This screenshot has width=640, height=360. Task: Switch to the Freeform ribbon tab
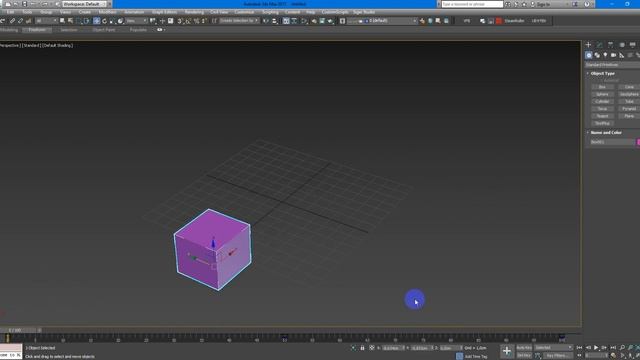37,30
